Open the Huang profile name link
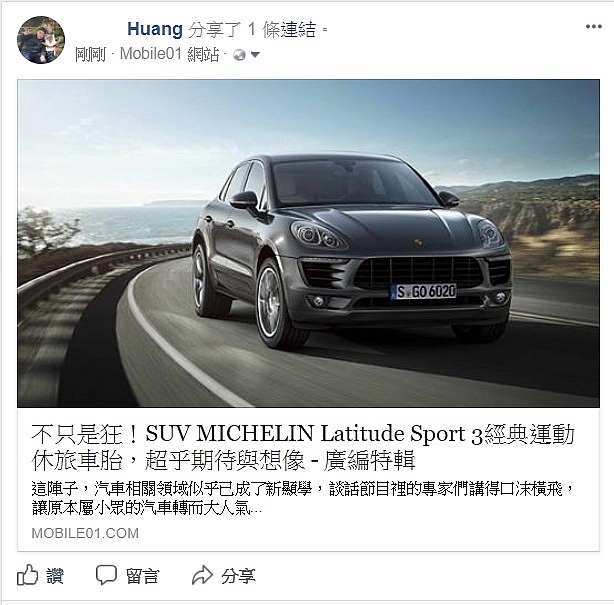This screenshot has height=605, width=614. [x=155, y=29]
